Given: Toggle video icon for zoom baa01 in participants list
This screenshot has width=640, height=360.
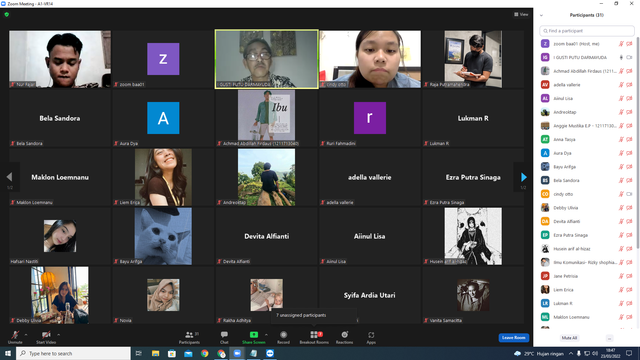Looking at the screenshot, I should (629, 44).
